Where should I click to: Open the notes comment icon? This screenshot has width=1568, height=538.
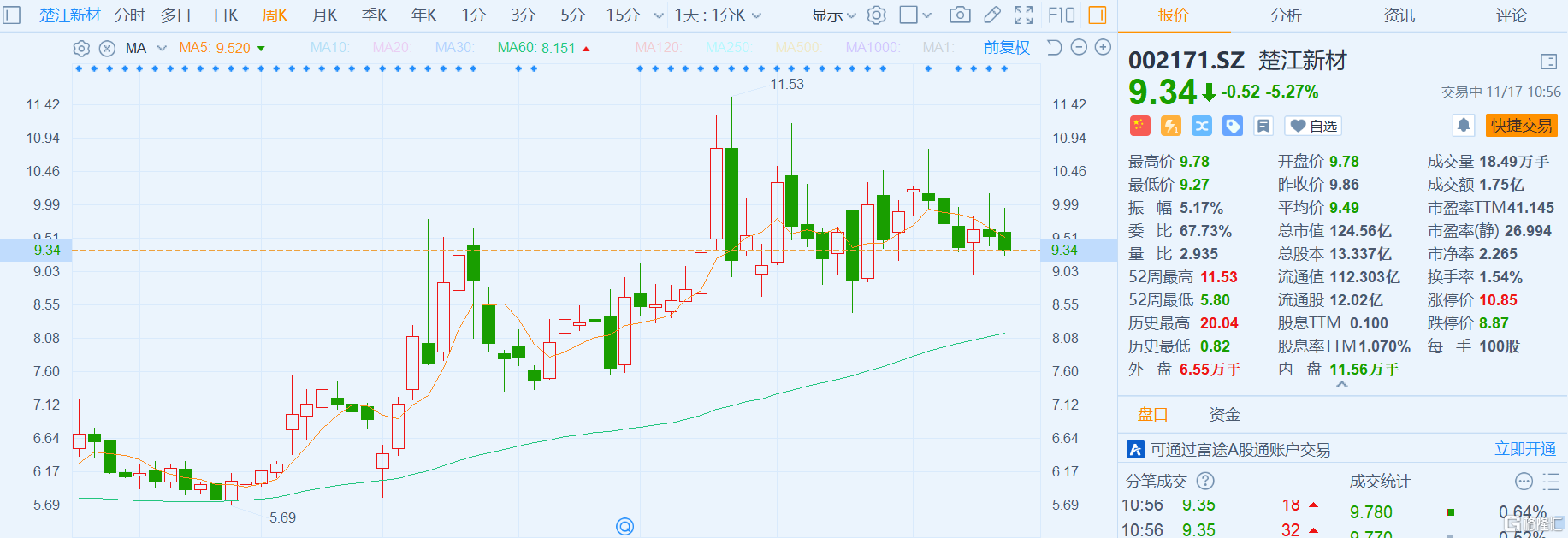pos(1263,126)
